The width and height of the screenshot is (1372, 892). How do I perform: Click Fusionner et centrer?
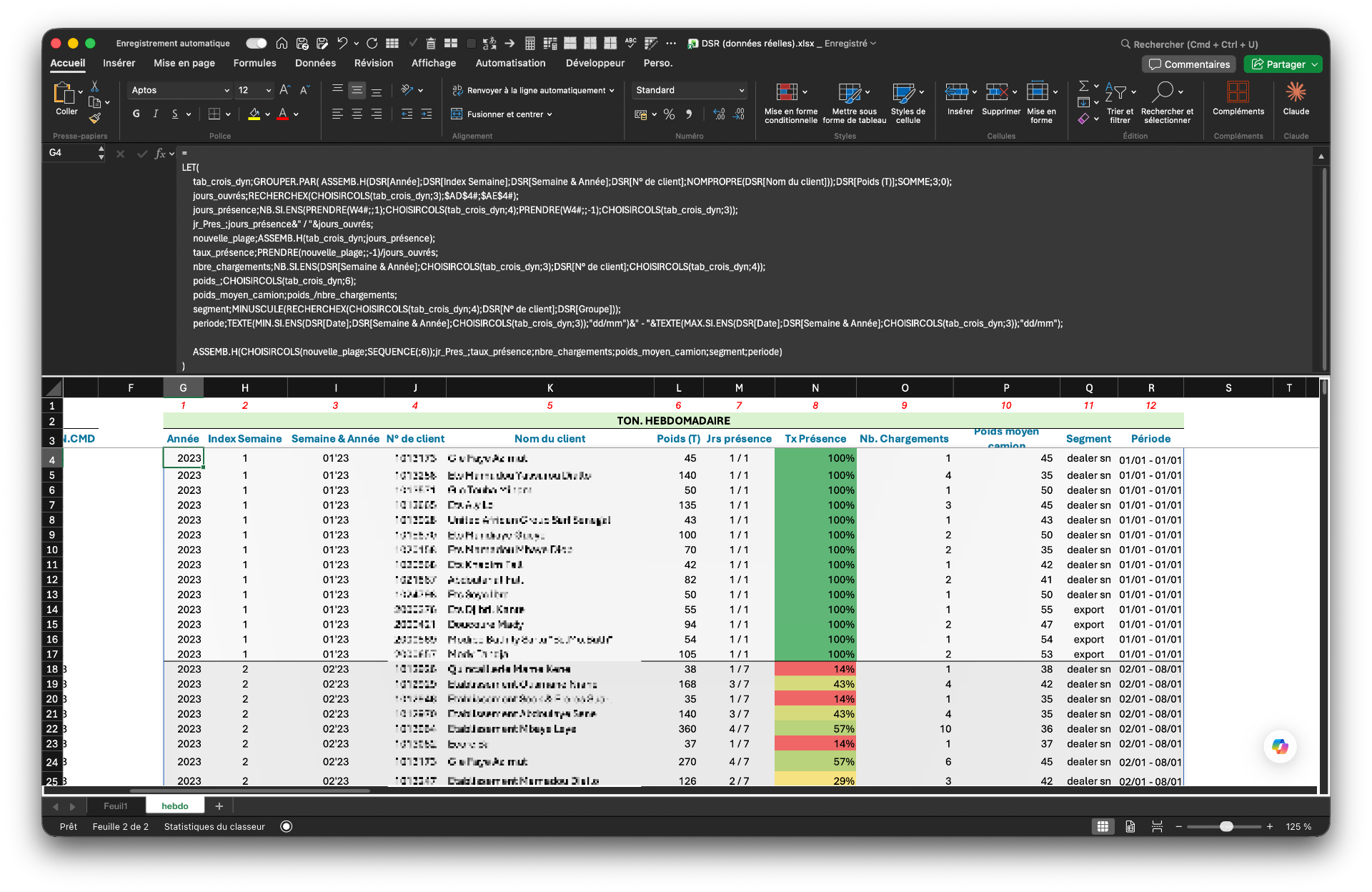tap(502, 114)
